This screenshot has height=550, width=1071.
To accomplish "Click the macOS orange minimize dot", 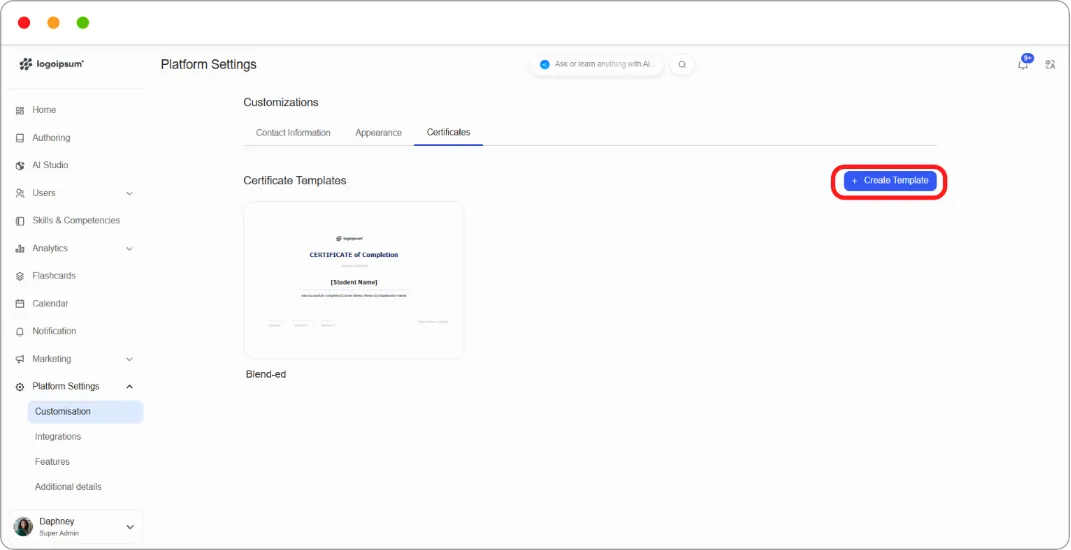I will 53,23.
